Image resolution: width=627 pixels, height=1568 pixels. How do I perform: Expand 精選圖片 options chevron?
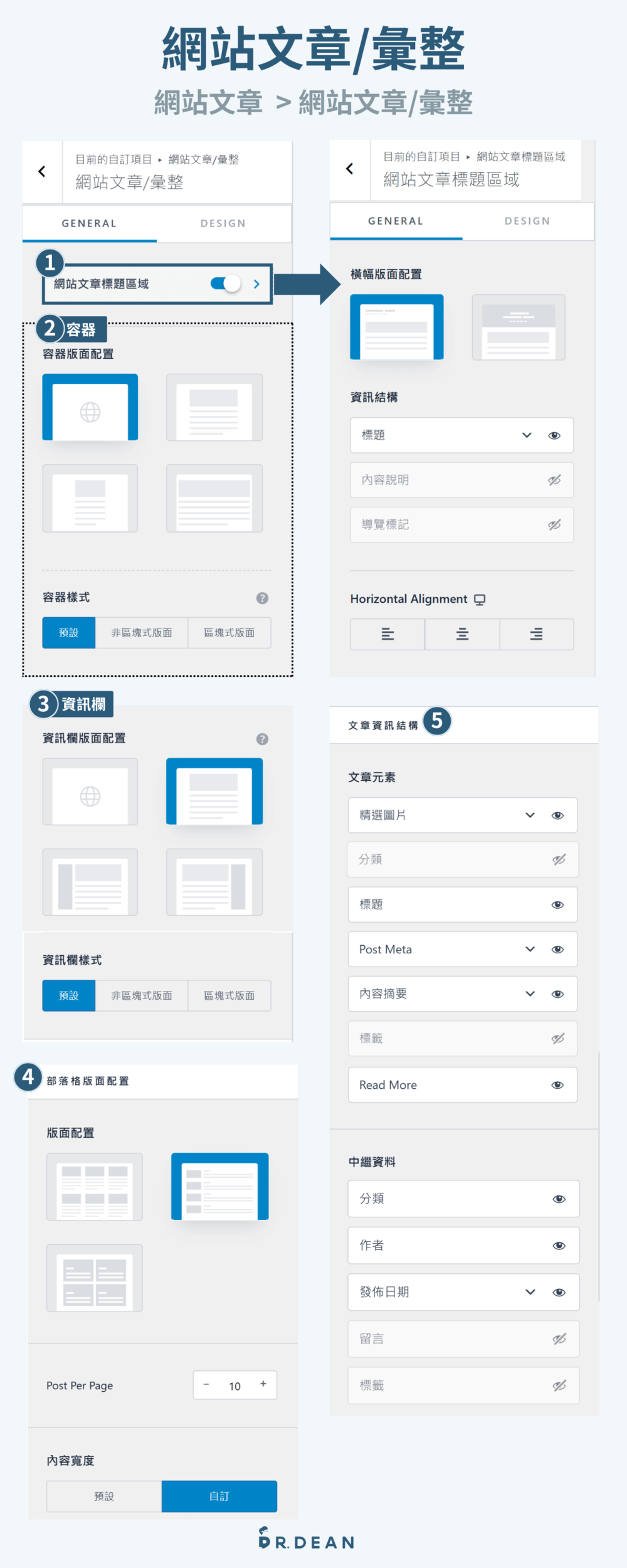click(530, 815)
